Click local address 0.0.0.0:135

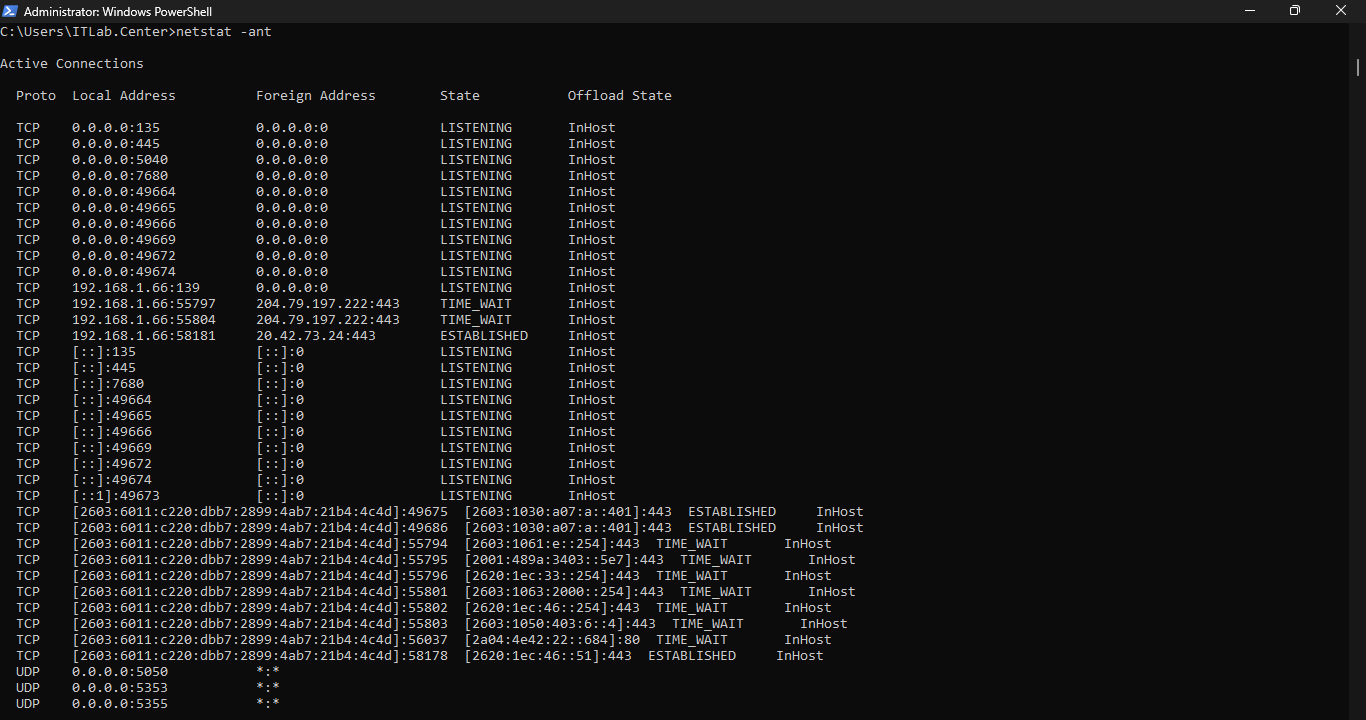[x=116, y=128]
